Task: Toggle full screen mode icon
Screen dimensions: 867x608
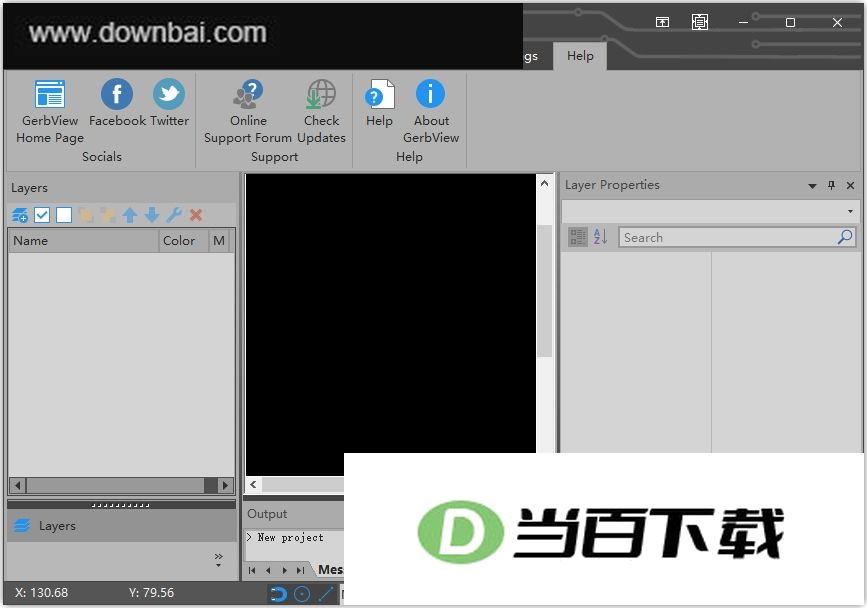Action: click(699, 22)
